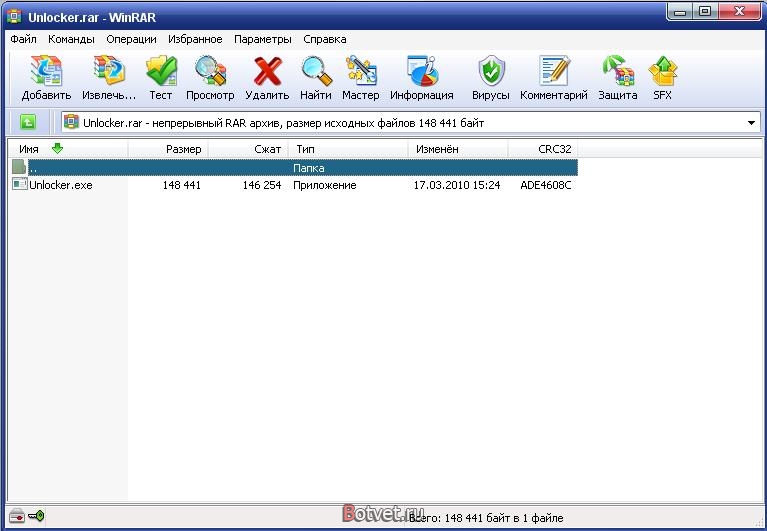The image size is (767, 531).
Task: Open the Найти (Find) magnifier tool
Action: (316, 71)
